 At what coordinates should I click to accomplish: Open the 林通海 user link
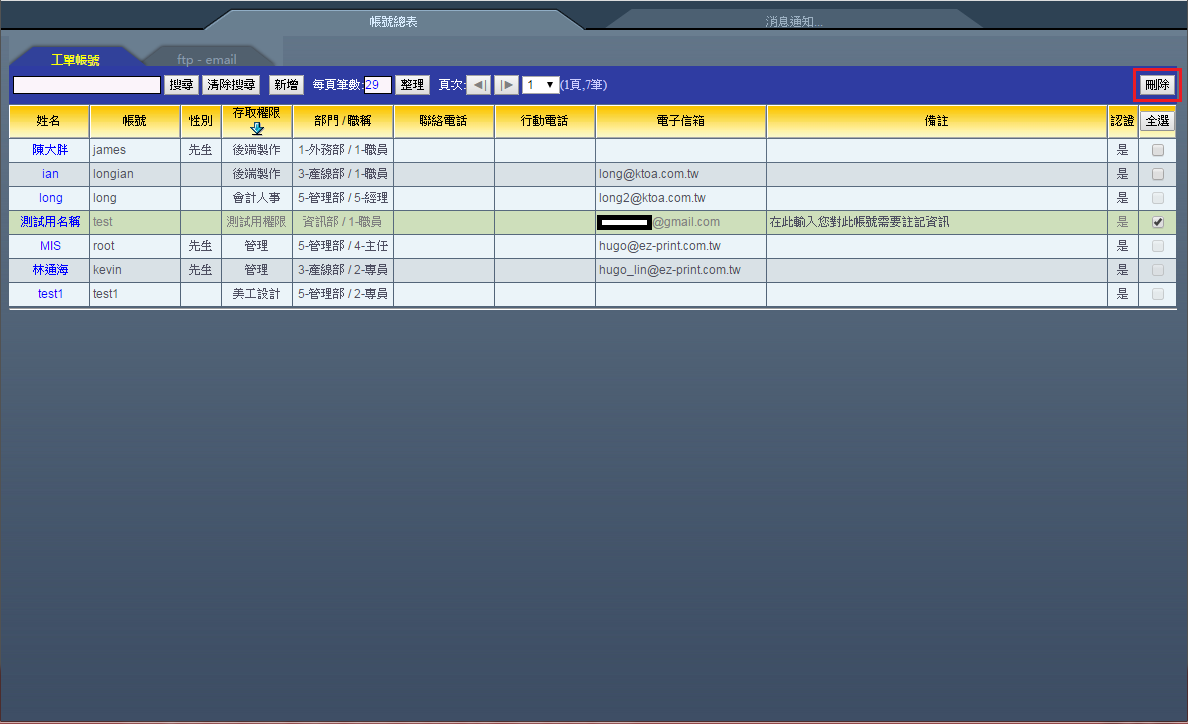(49, 270)
